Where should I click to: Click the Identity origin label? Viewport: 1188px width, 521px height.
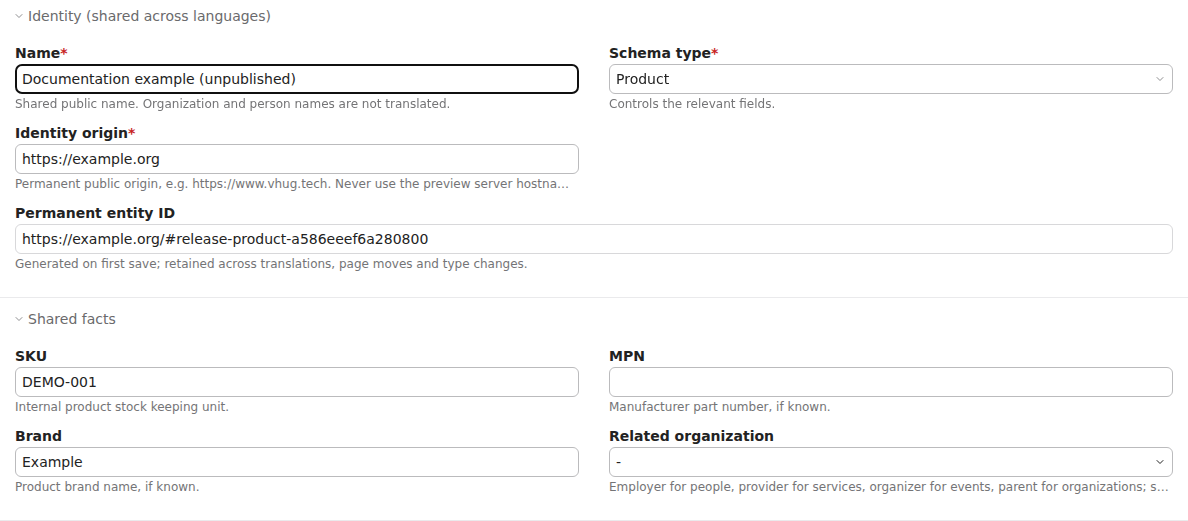pyautogui.click(x=75, y=133)
